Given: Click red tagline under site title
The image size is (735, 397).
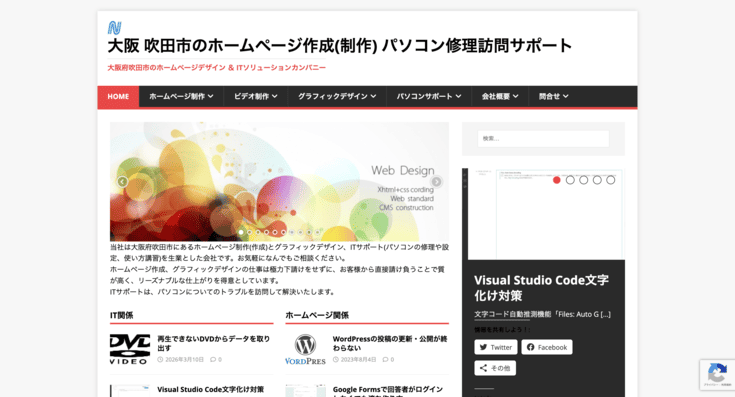Looking at the screenshot, I should tap(217, 67).
